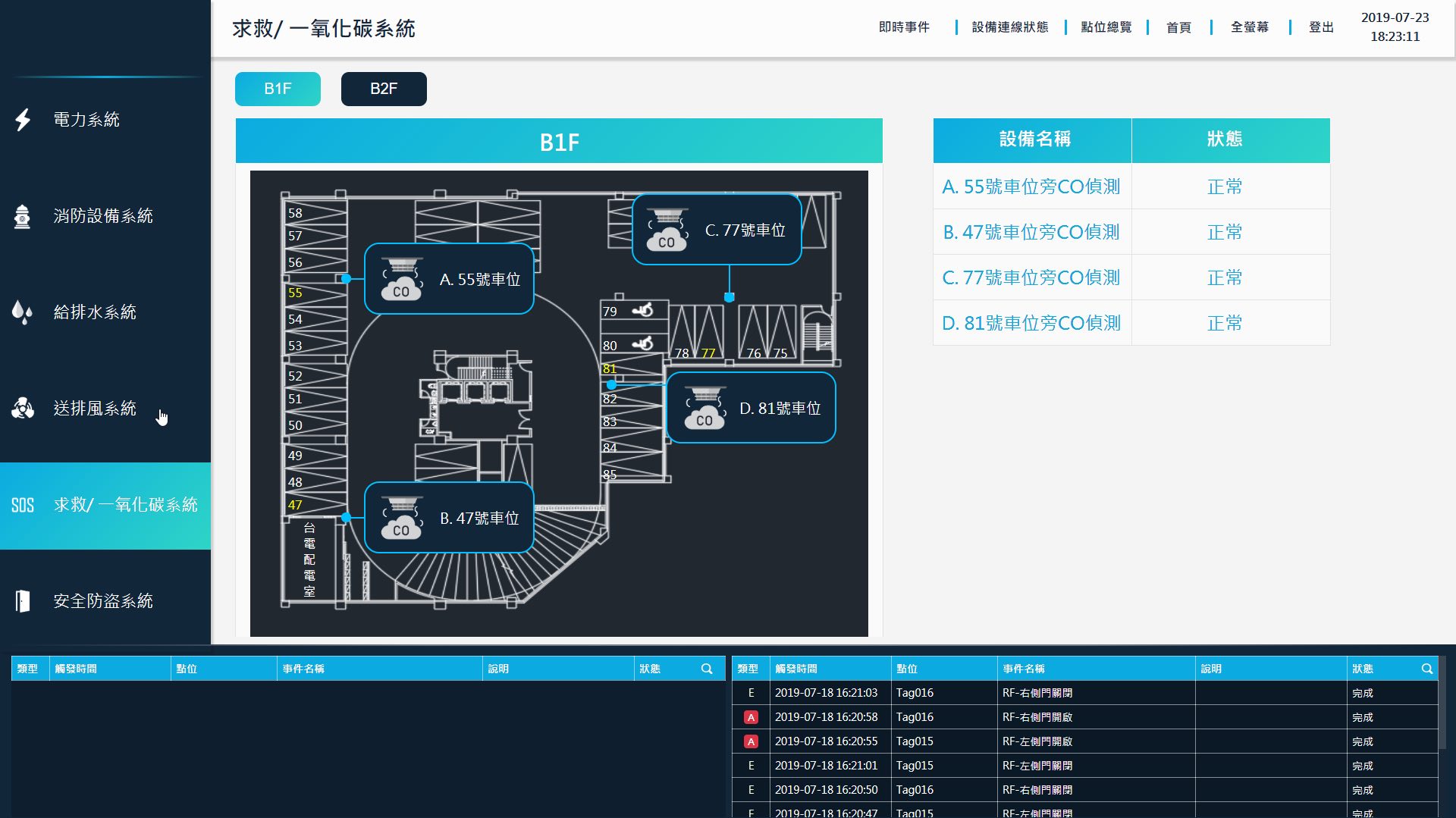Toggle 全螢幕 fullscreen mode
This screenshot has height=818, width=1456.
(x=1250, y=27)
